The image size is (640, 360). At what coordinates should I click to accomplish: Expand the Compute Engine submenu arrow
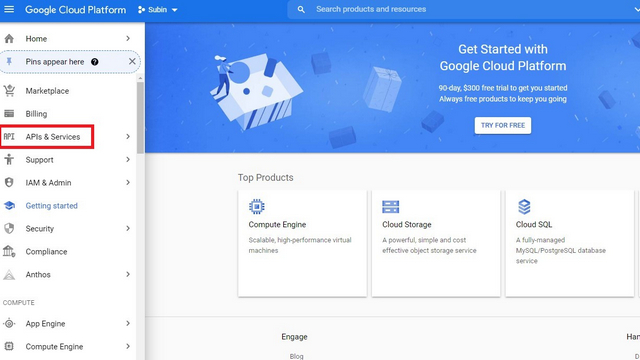pos(128,346)
